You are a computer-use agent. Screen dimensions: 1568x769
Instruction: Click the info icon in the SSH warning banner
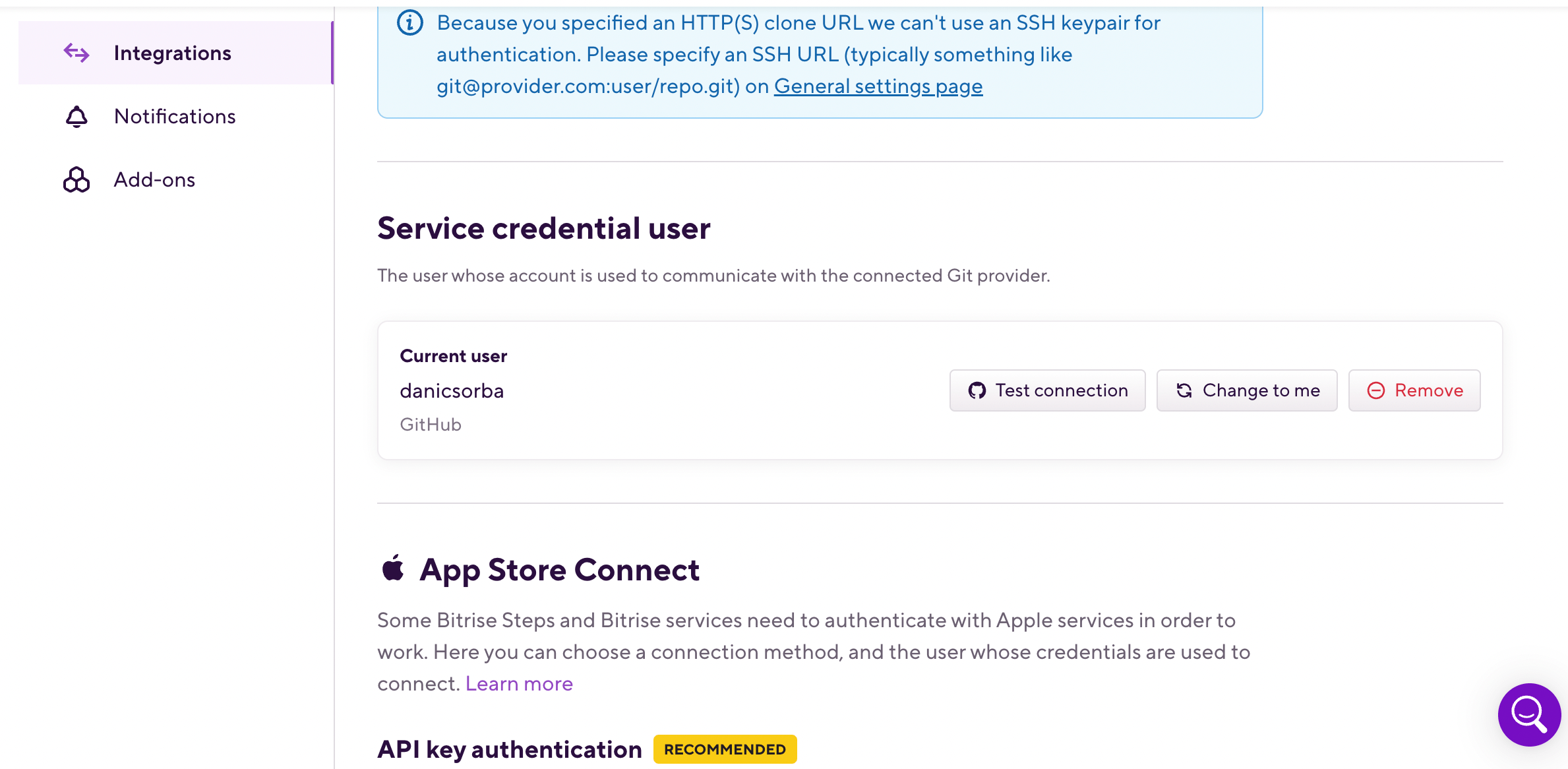(409, 22)
